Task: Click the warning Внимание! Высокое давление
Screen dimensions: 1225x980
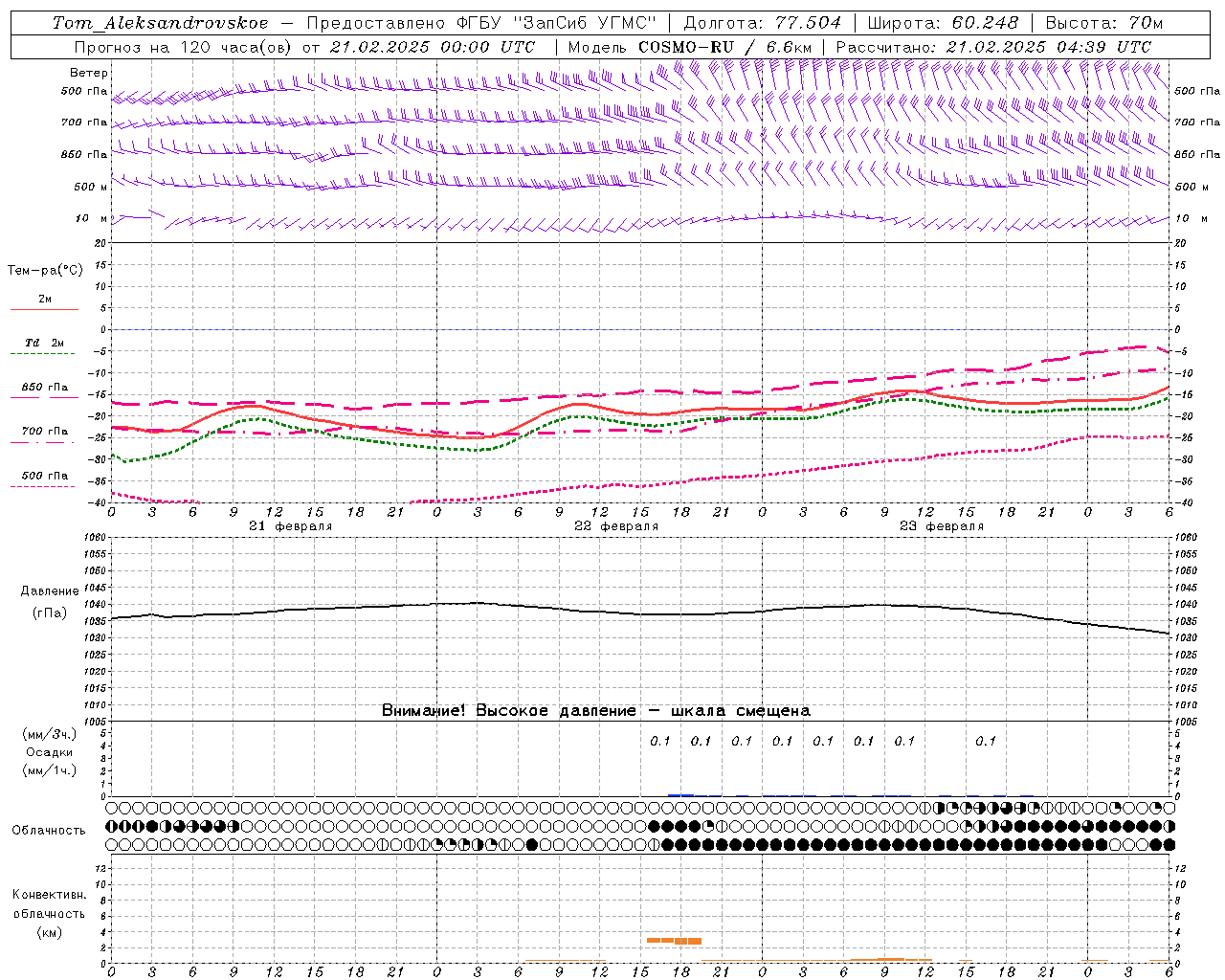Action: 508,711
